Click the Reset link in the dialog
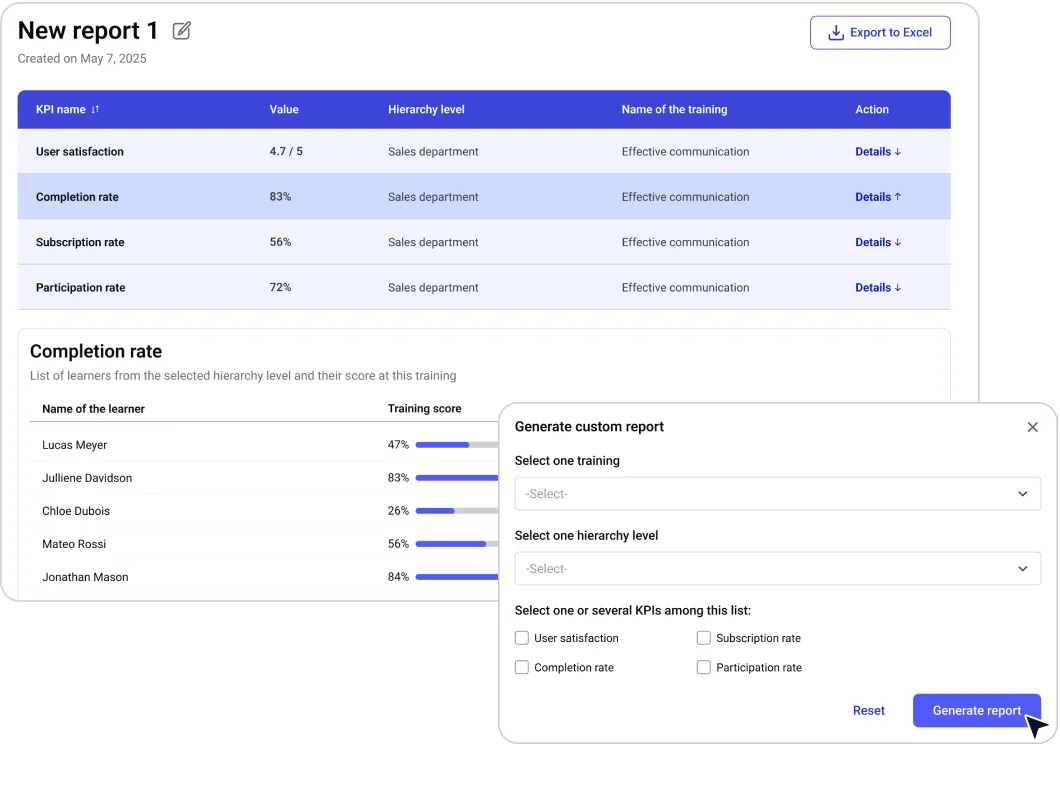The width and height of the screenshot is (1060, 801). tap(869, 710)
